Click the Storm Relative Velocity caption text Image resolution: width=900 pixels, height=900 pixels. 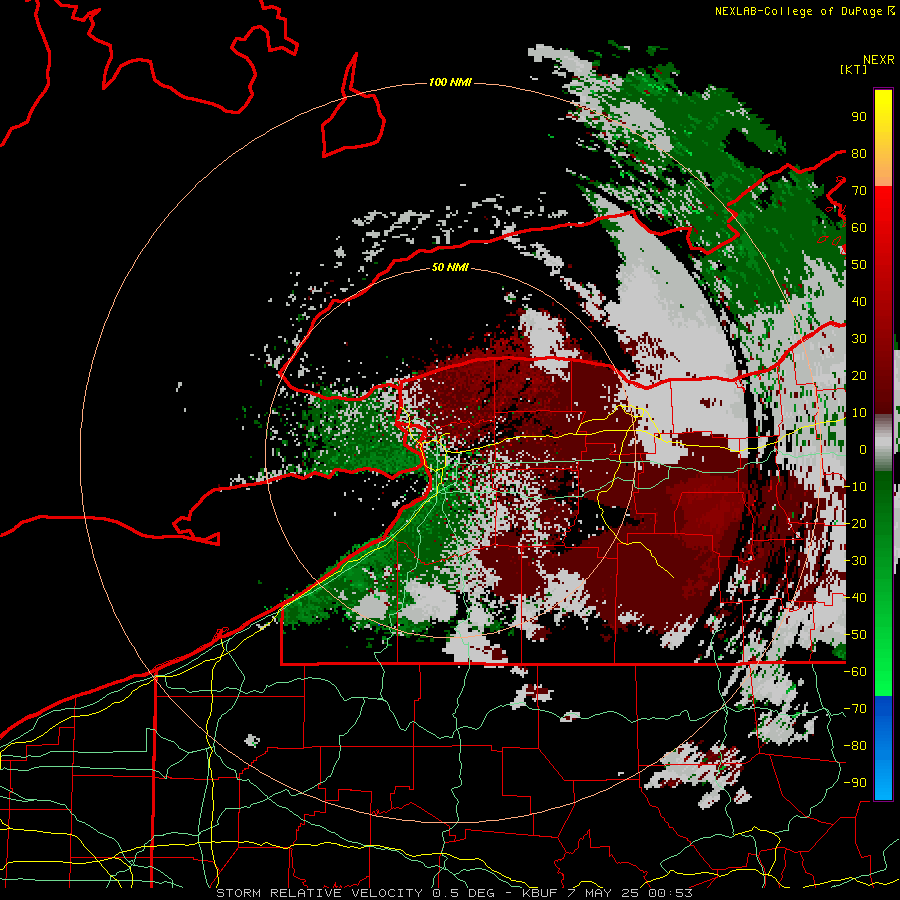pos(454,893)
